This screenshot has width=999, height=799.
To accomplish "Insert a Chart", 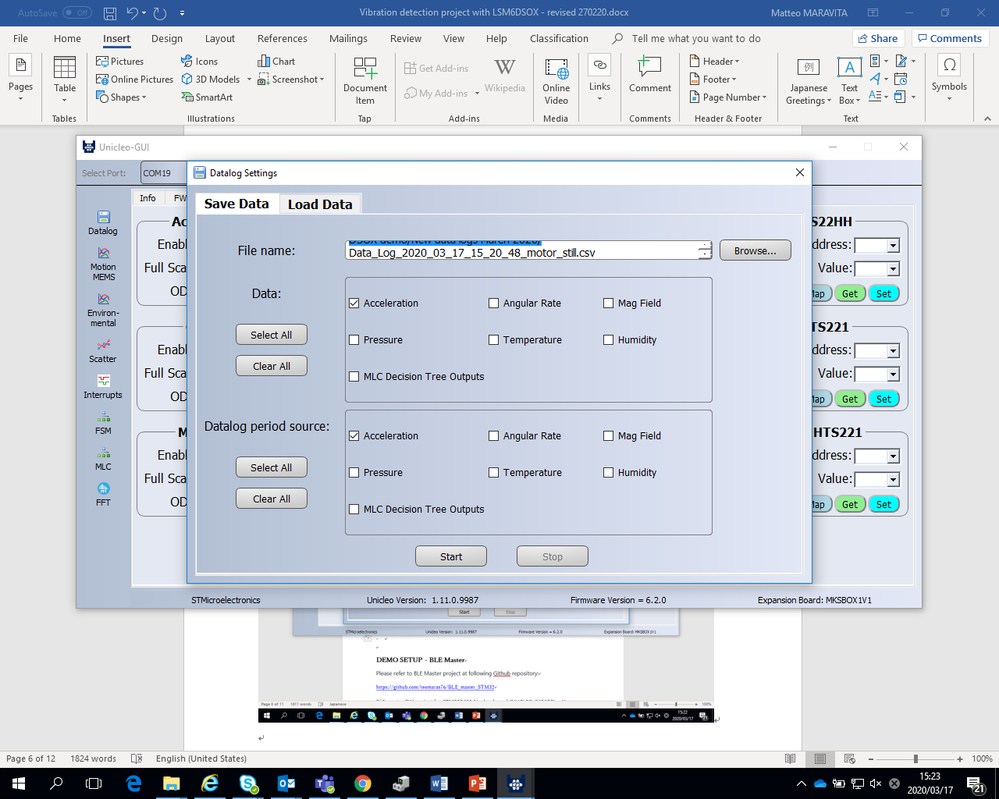I will point(276,61).
